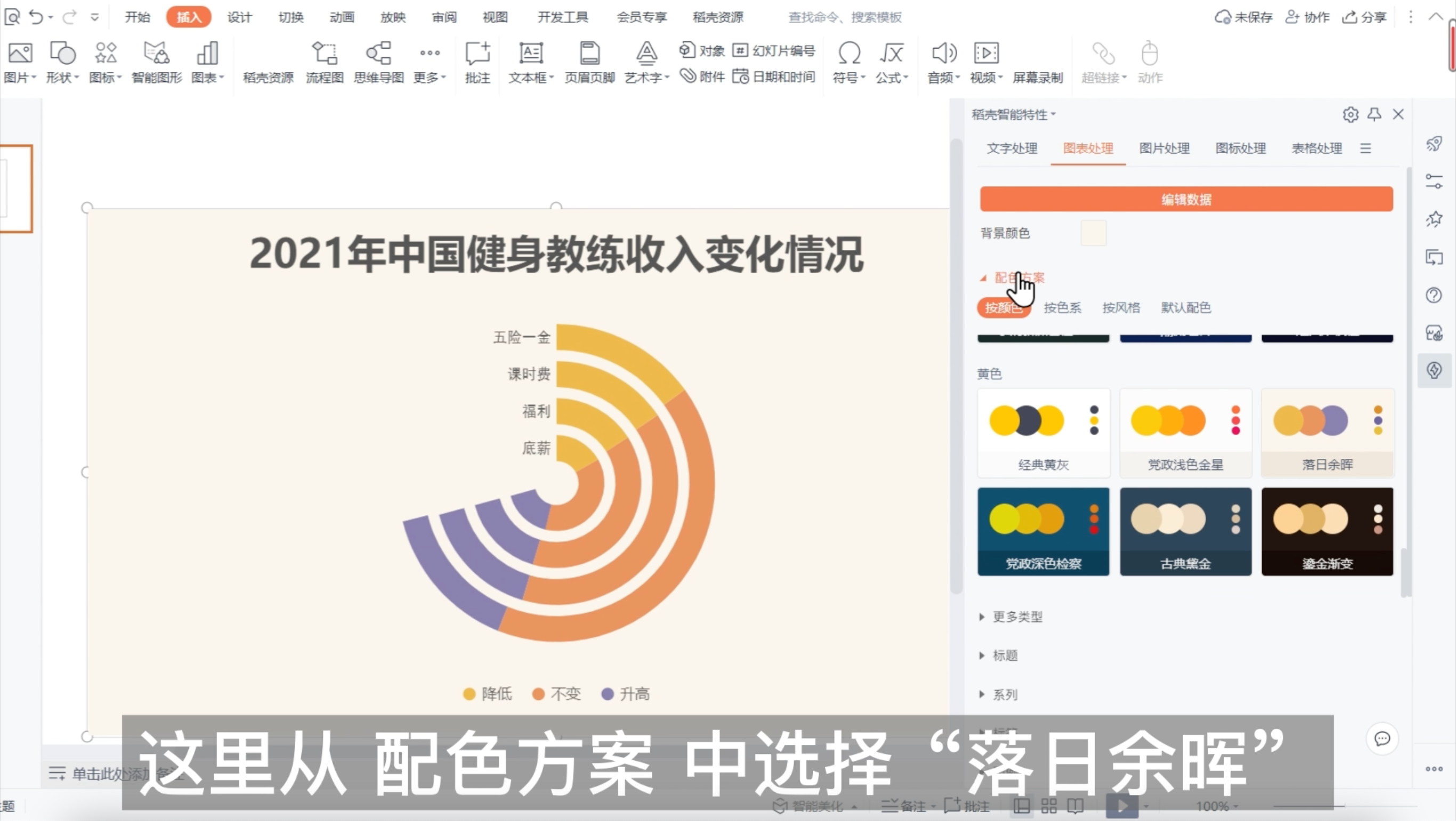The image size is (1456, 821).
Task: Insert a 思维导图 mind map
Action: [379, 62]
